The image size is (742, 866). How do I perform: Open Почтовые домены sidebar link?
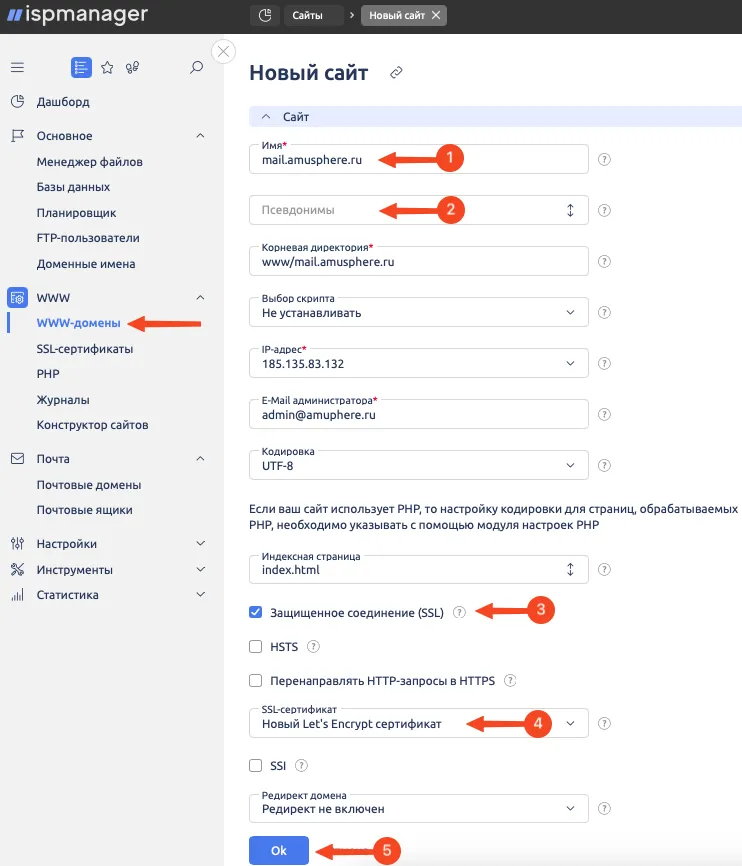point(89,485)
